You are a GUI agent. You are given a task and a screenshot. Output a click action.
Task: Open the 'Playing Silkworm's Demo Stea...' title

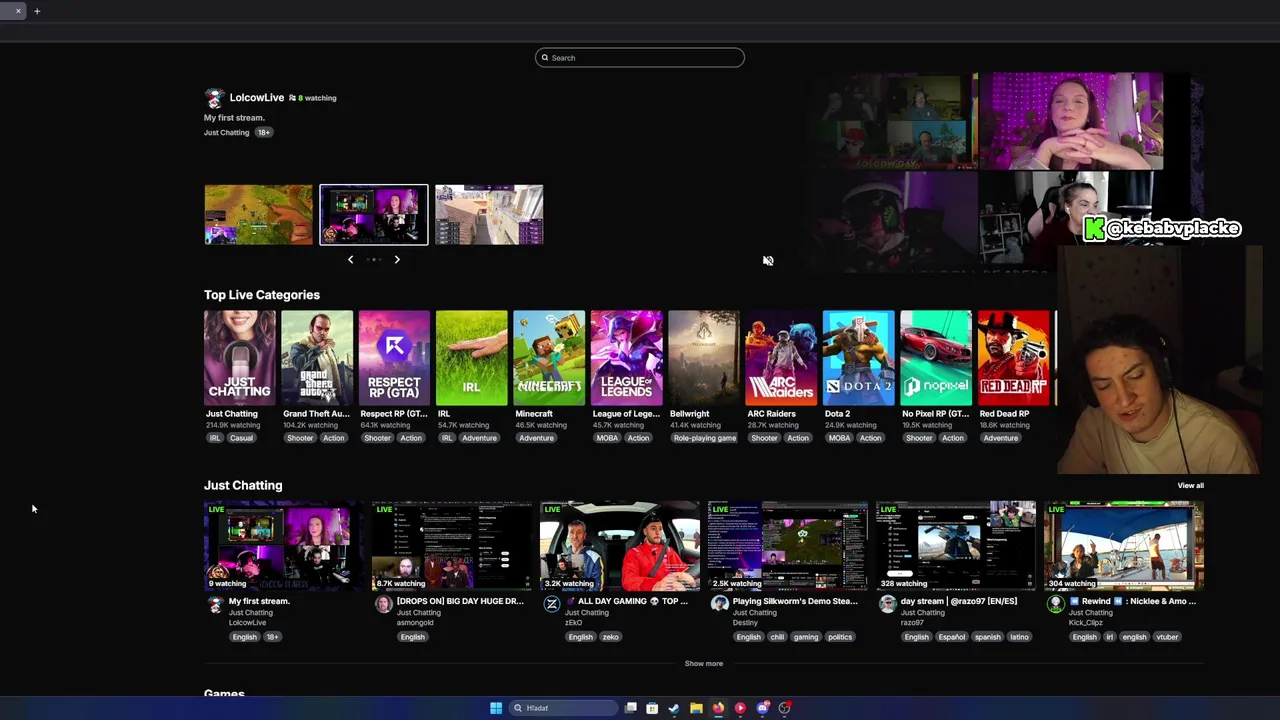click(795, 601)
